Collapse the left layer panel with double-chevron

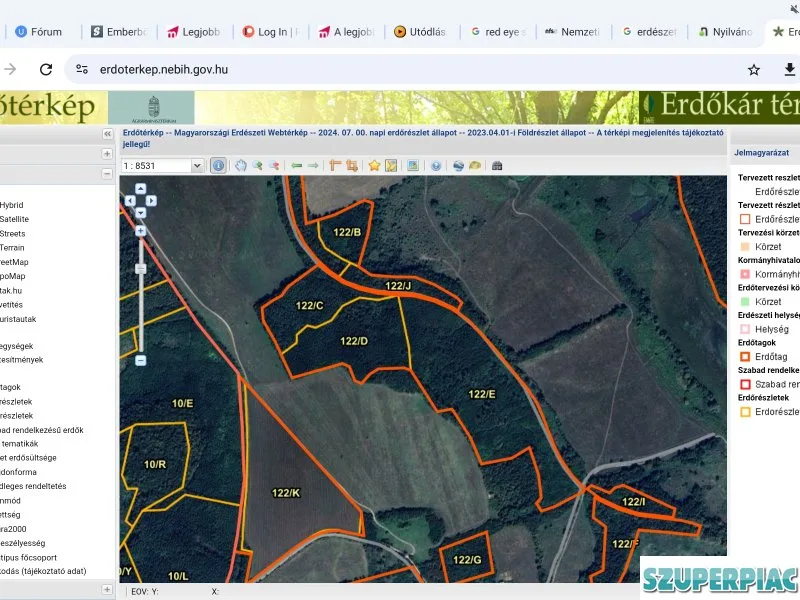(x=107, y=134)
